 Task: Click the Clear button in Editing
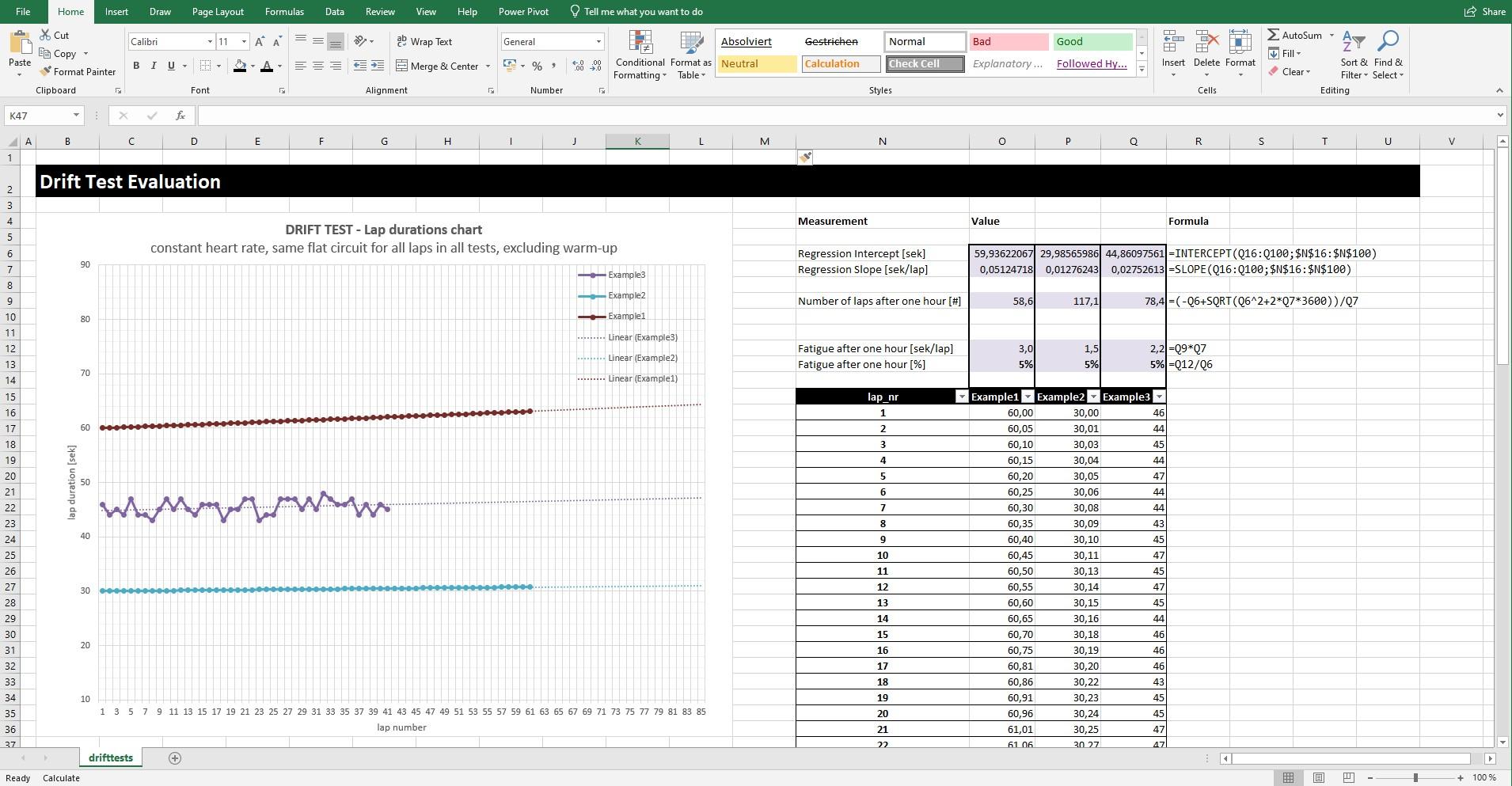click(x=1289, y=72)
